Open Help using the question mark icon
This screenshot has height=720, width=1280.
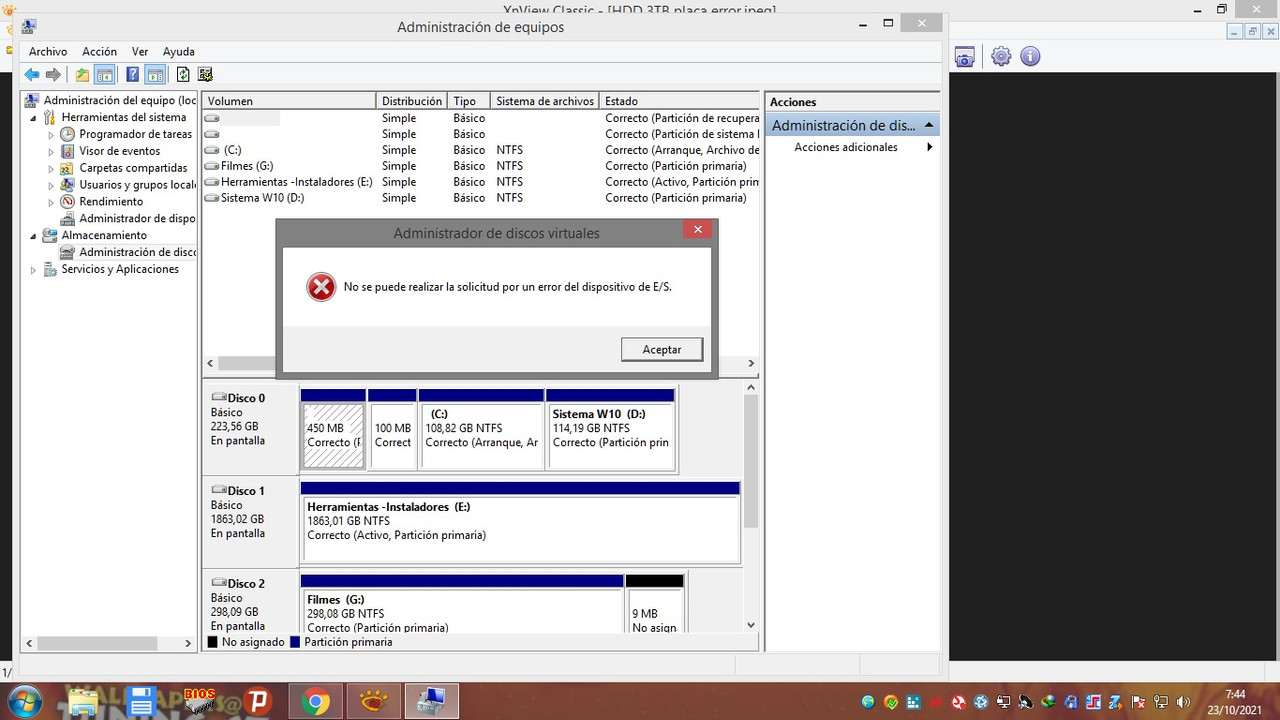point(132,73)
